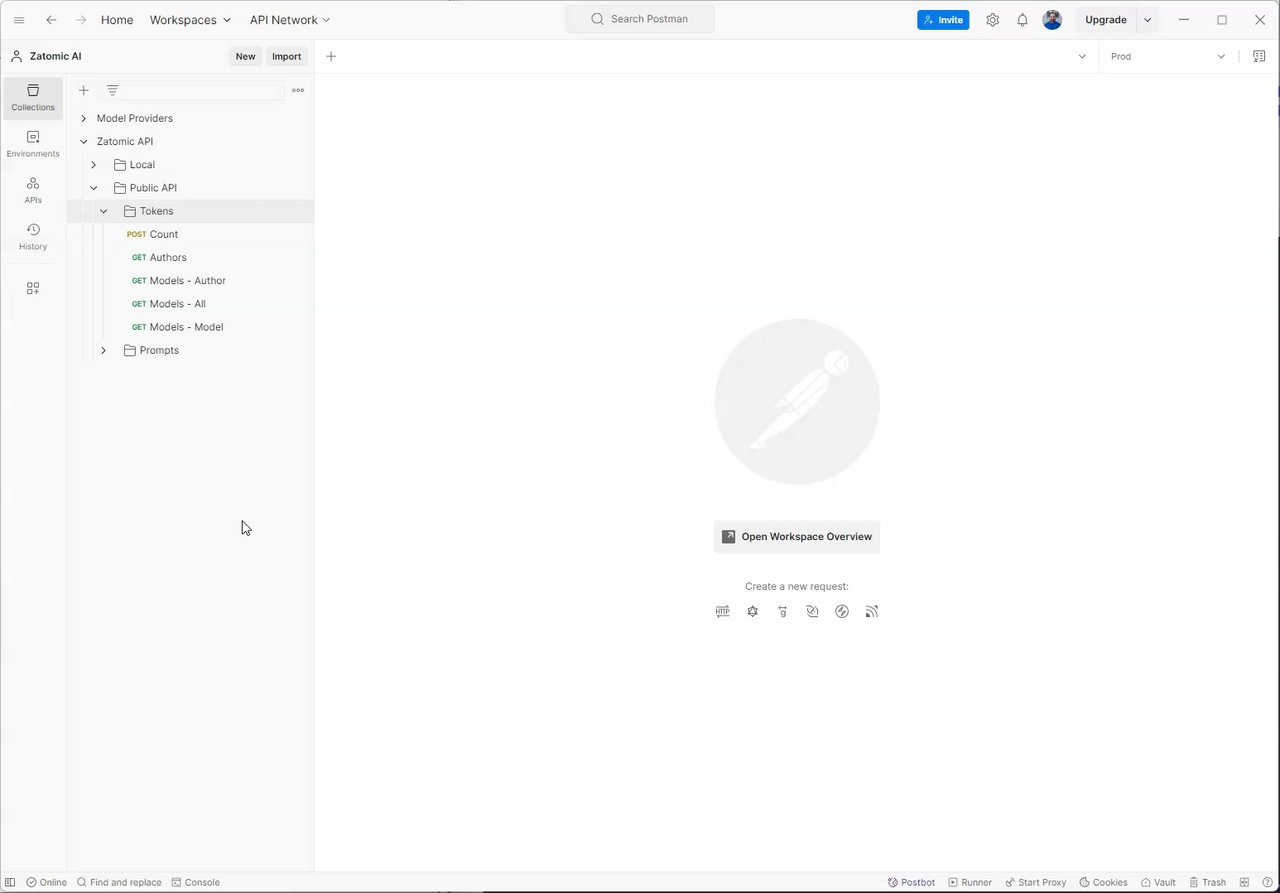1280x893 pixels.
Task: Create a new WebSocket request
Action: [x=812, y=611]
